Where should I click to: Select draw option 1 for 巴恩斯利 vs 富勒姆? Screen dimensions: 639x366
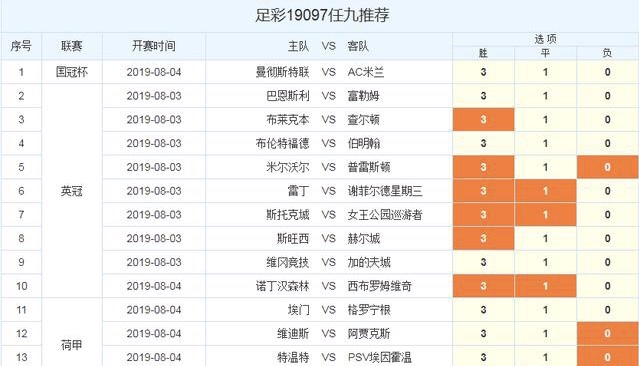click(545, 96)
